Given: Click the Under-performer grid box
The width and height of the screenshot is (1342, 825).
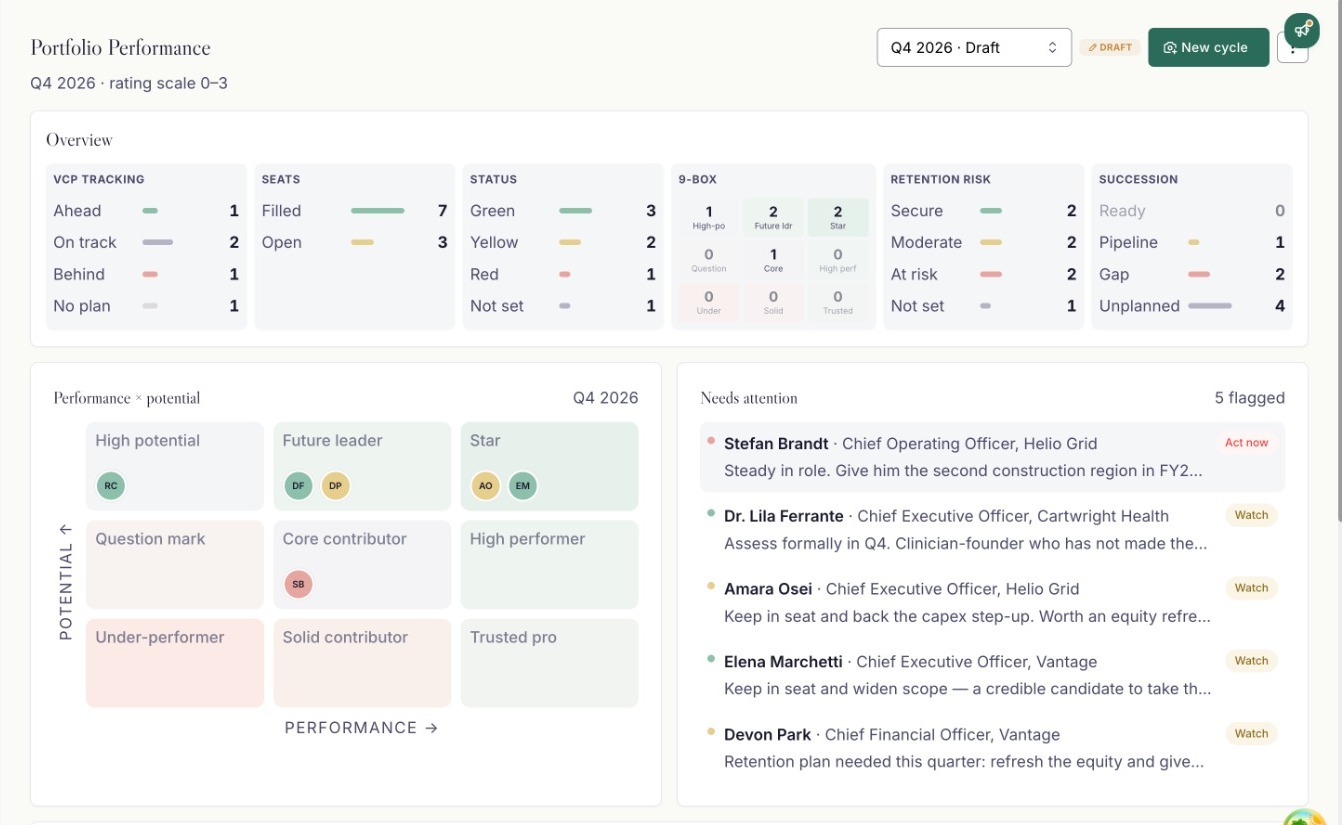Looking at the screenshot, I should [175, 663].
